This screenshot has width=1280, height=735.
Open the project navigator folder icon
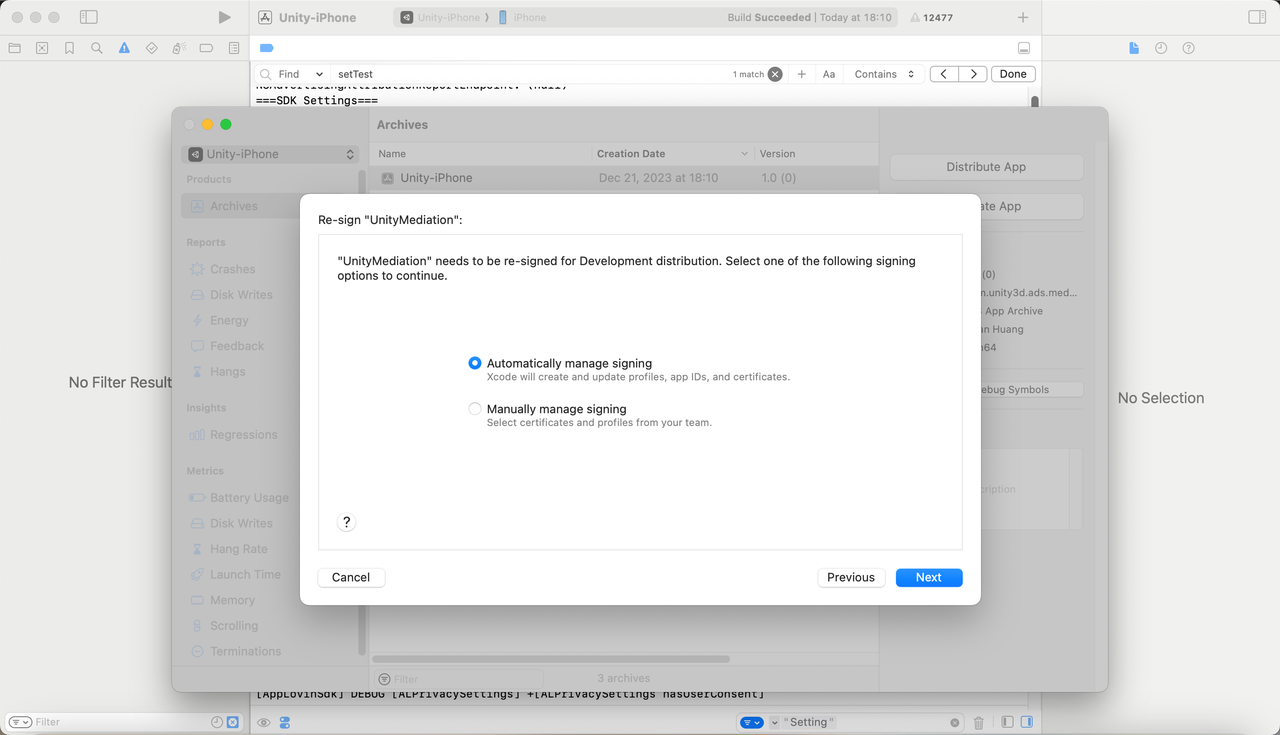pos(14,48)
